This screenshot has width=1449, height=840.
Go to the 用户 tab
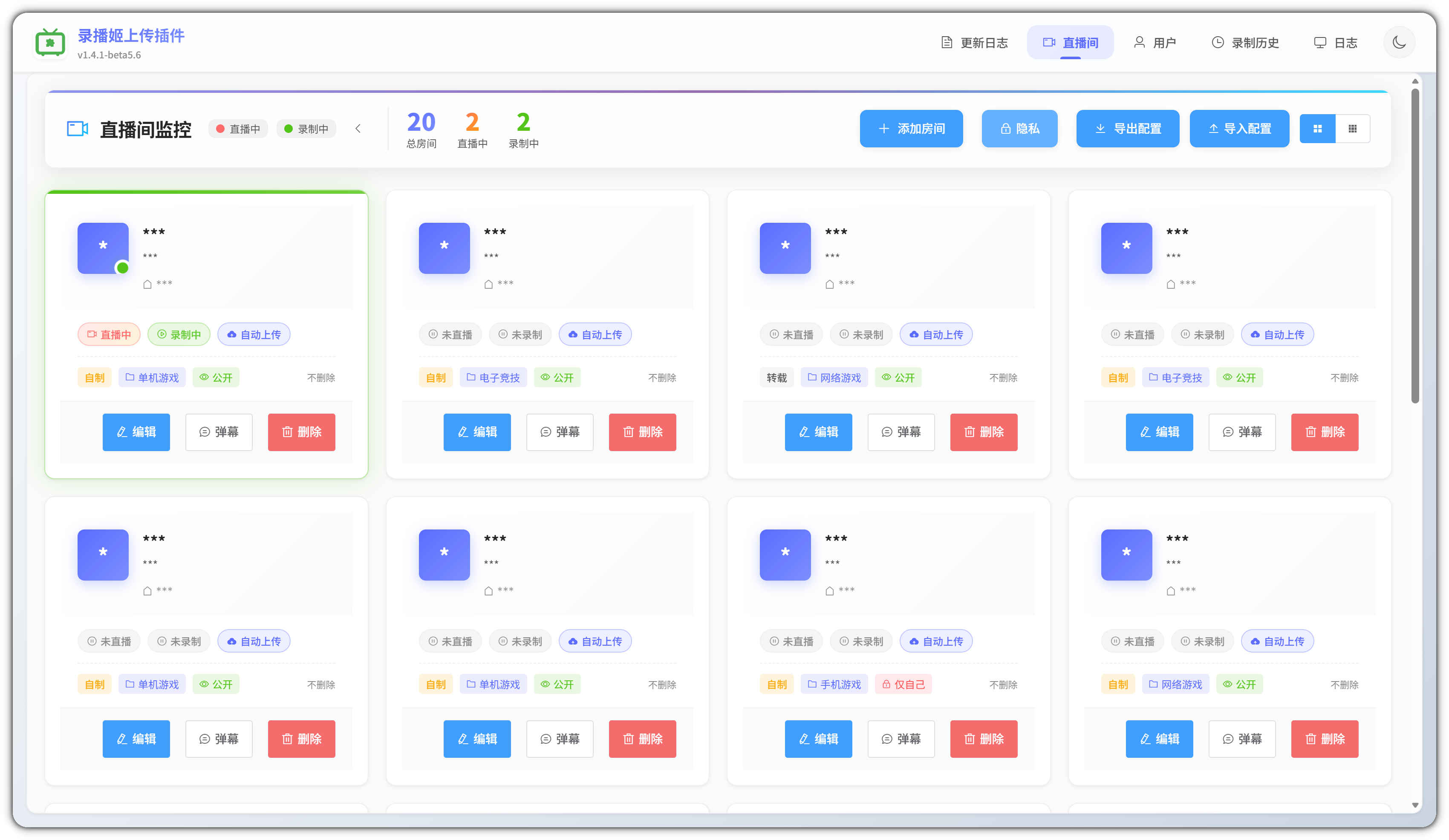[x=1155, y=43]
